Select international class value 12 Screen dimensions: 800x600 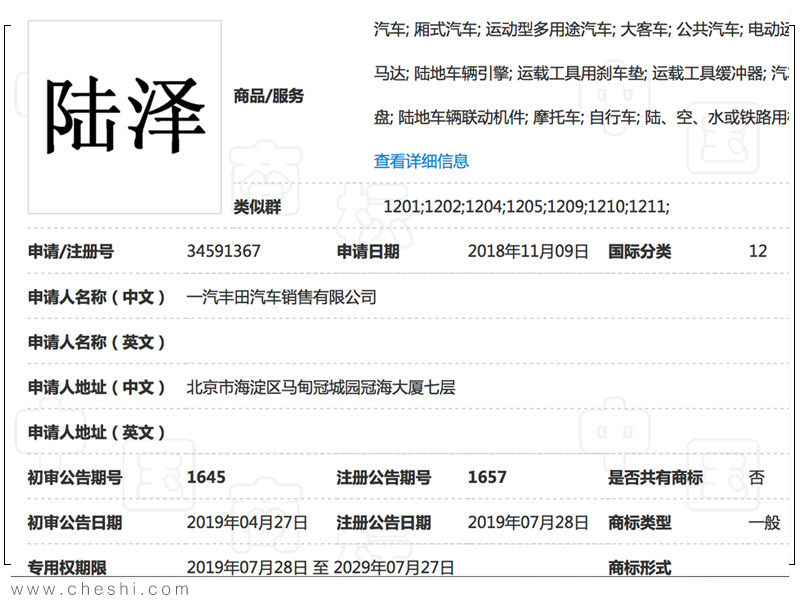coord(758,251)
